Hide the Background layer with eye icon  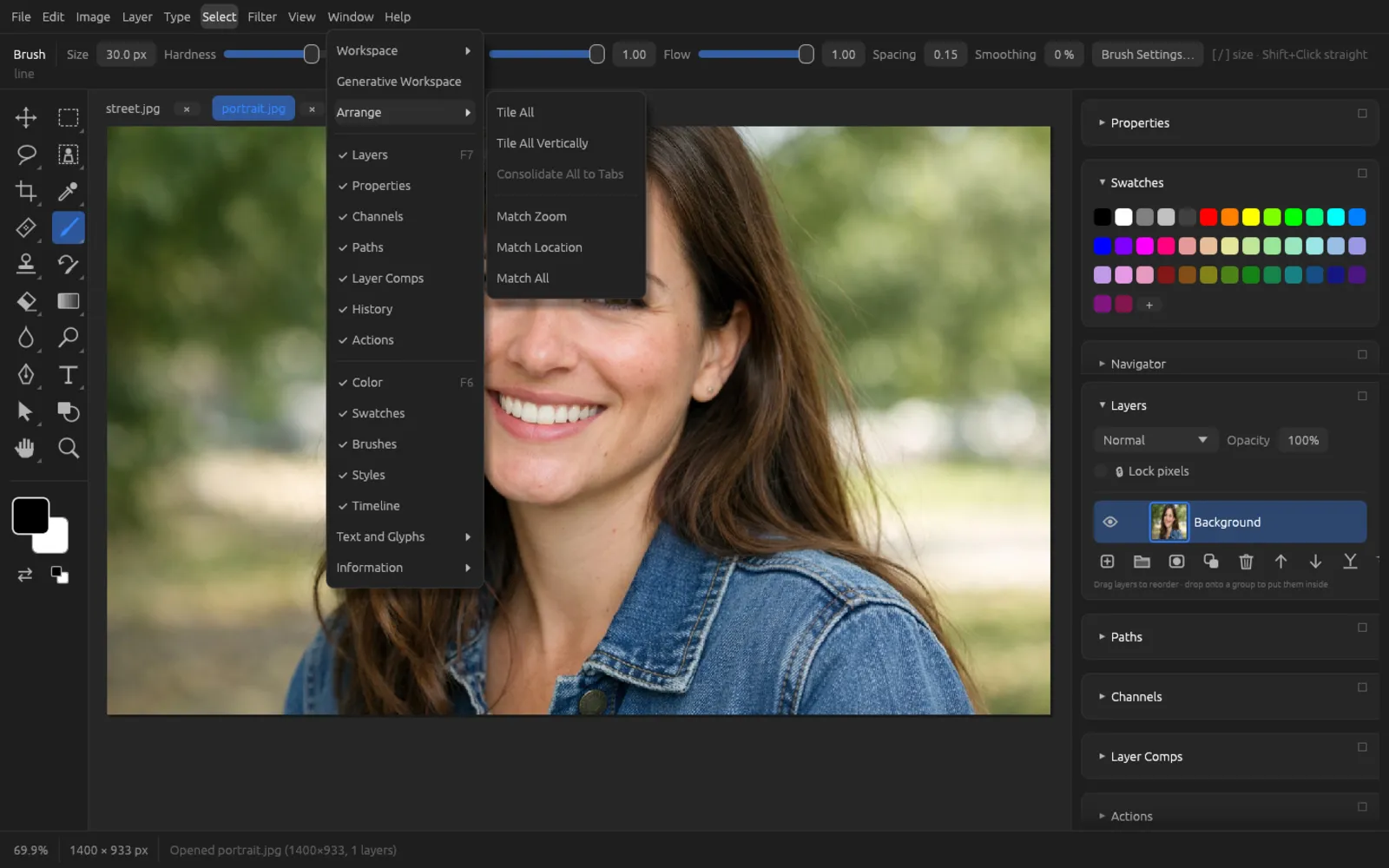pos(1109,522)
